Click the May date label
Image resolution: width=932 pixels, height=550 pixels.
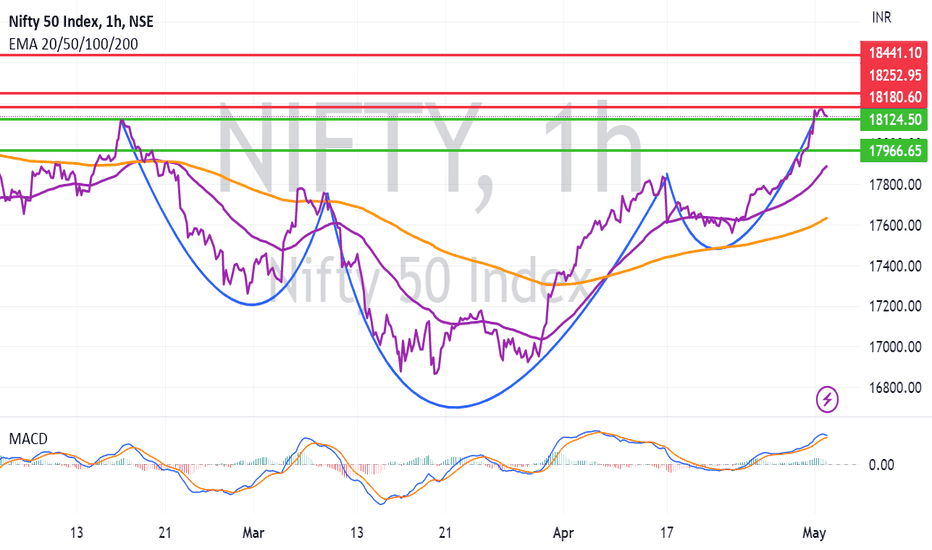[x=814, y=532]
